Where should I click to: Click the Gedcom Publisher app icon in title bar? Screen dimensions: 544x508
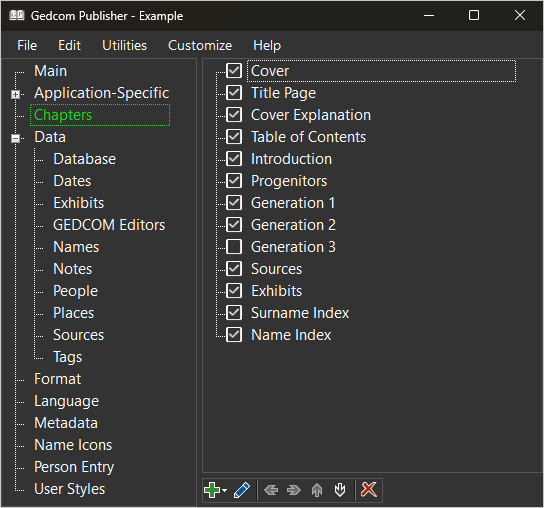coord(17,15)
